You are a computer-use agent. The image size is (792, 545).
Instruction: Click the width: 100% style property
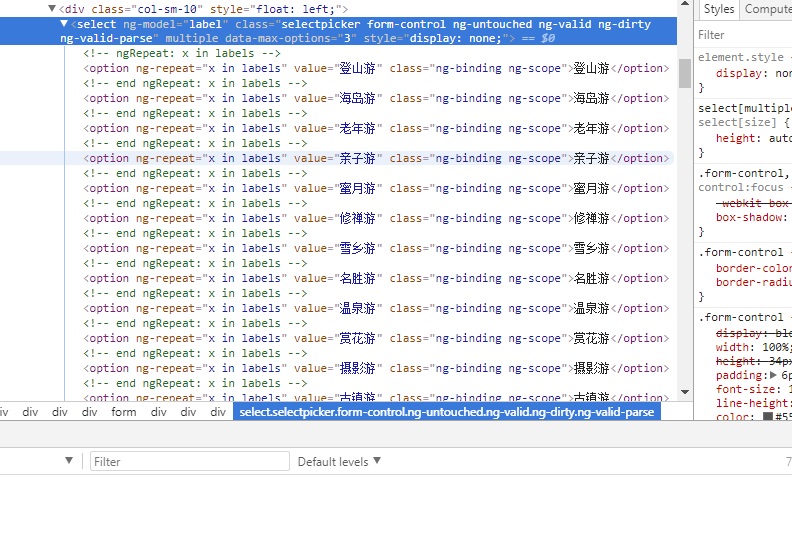click(x=754, y=347)
